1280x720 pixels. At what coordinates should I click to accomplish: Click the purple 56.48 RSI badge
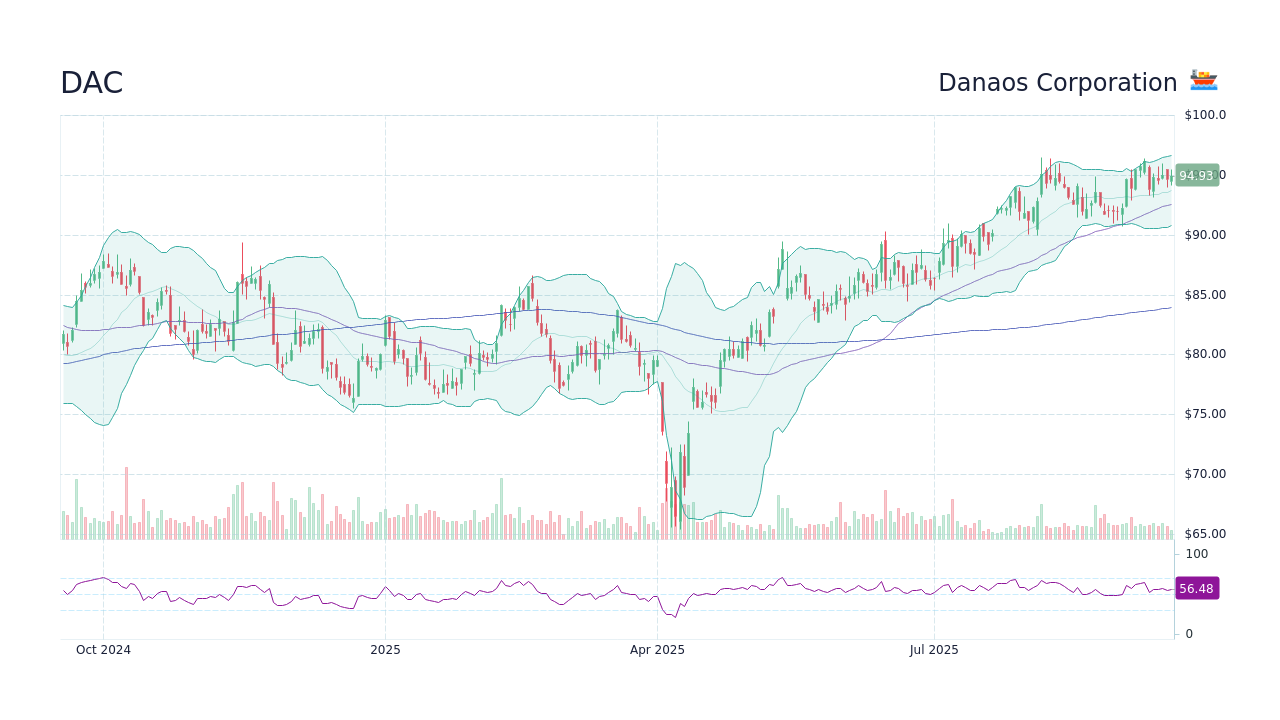point(1195,589)
